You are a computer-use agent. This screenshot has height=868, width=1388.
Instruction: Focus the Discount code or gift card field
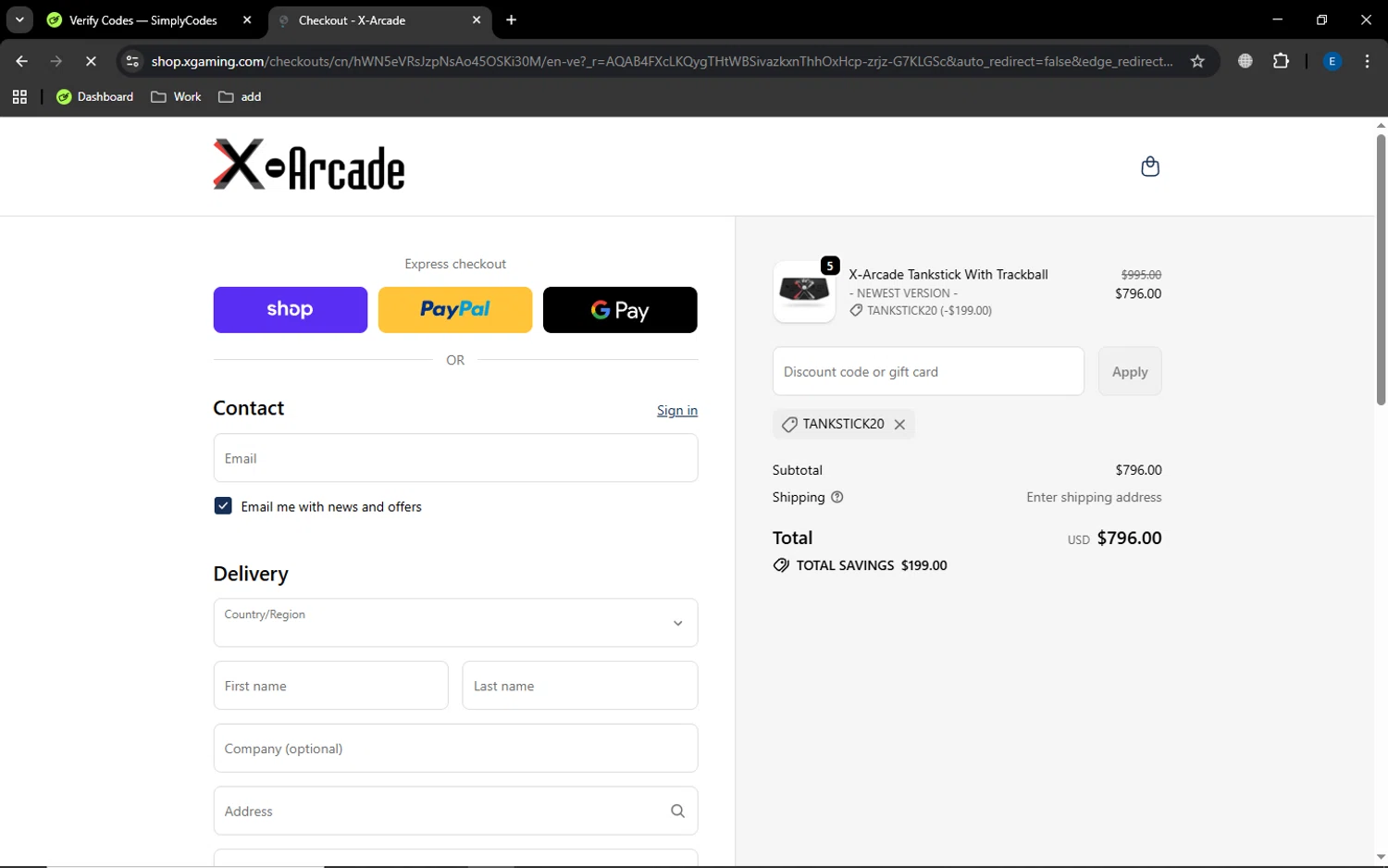pyautogui.click(x=928, y=371)
